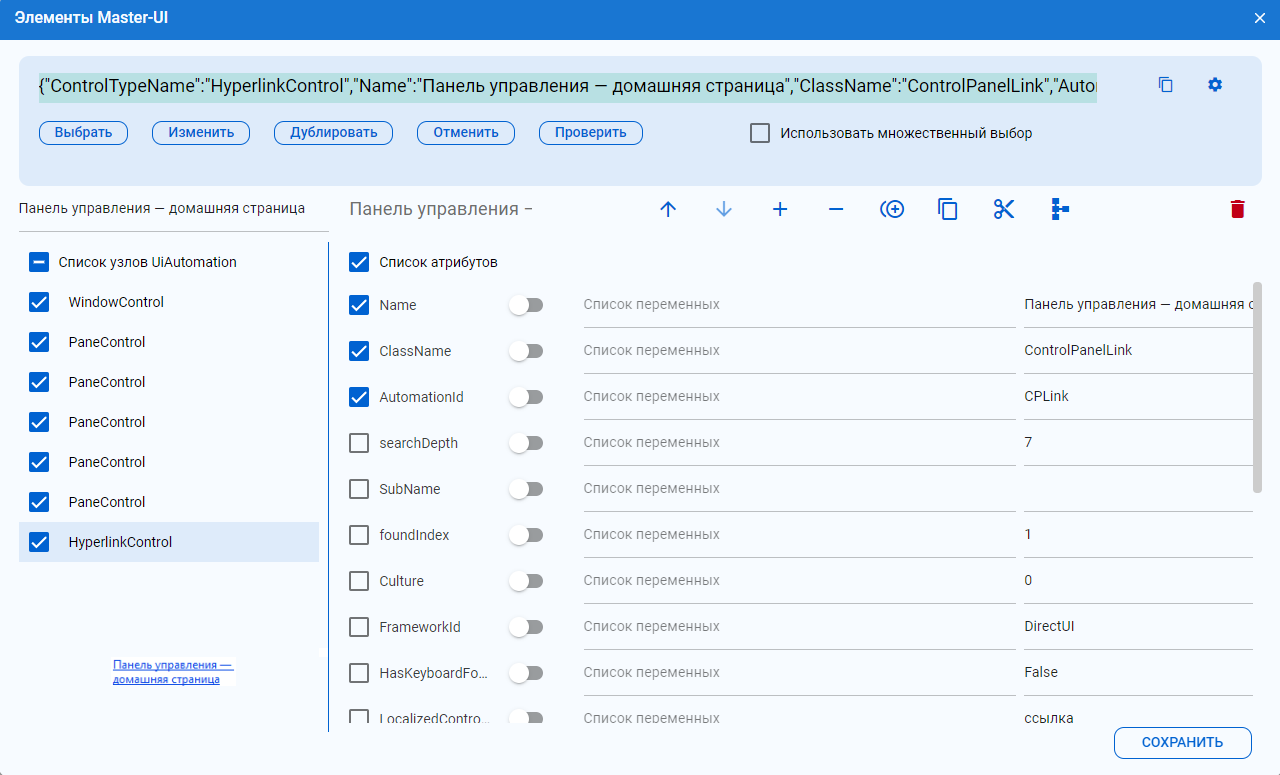
Task: Click the move up arrow icon
Action: coord(668,209)
